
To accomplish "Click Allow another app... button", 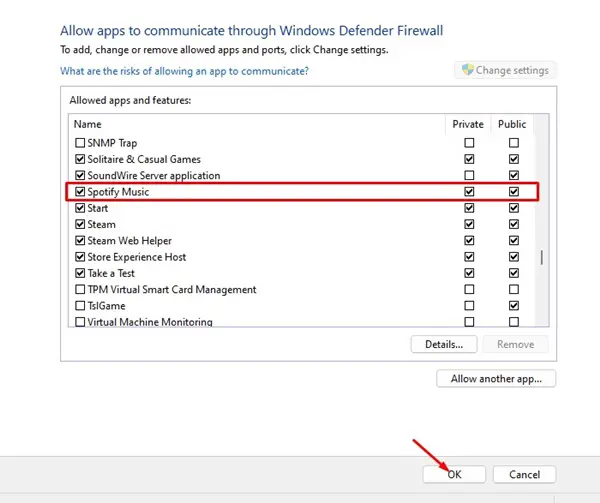I will coord(496,379).
